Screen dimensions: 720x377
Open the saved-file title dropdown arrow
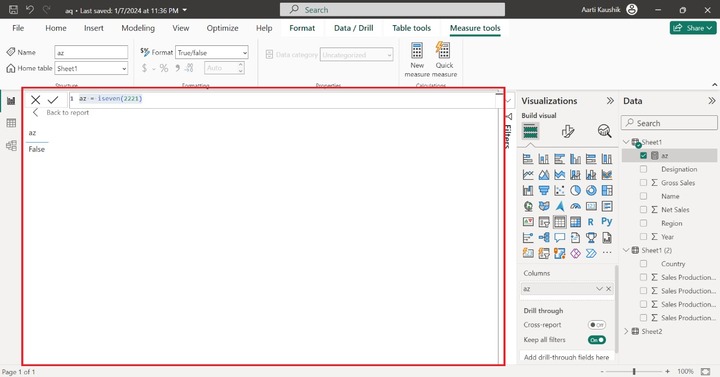185,10
